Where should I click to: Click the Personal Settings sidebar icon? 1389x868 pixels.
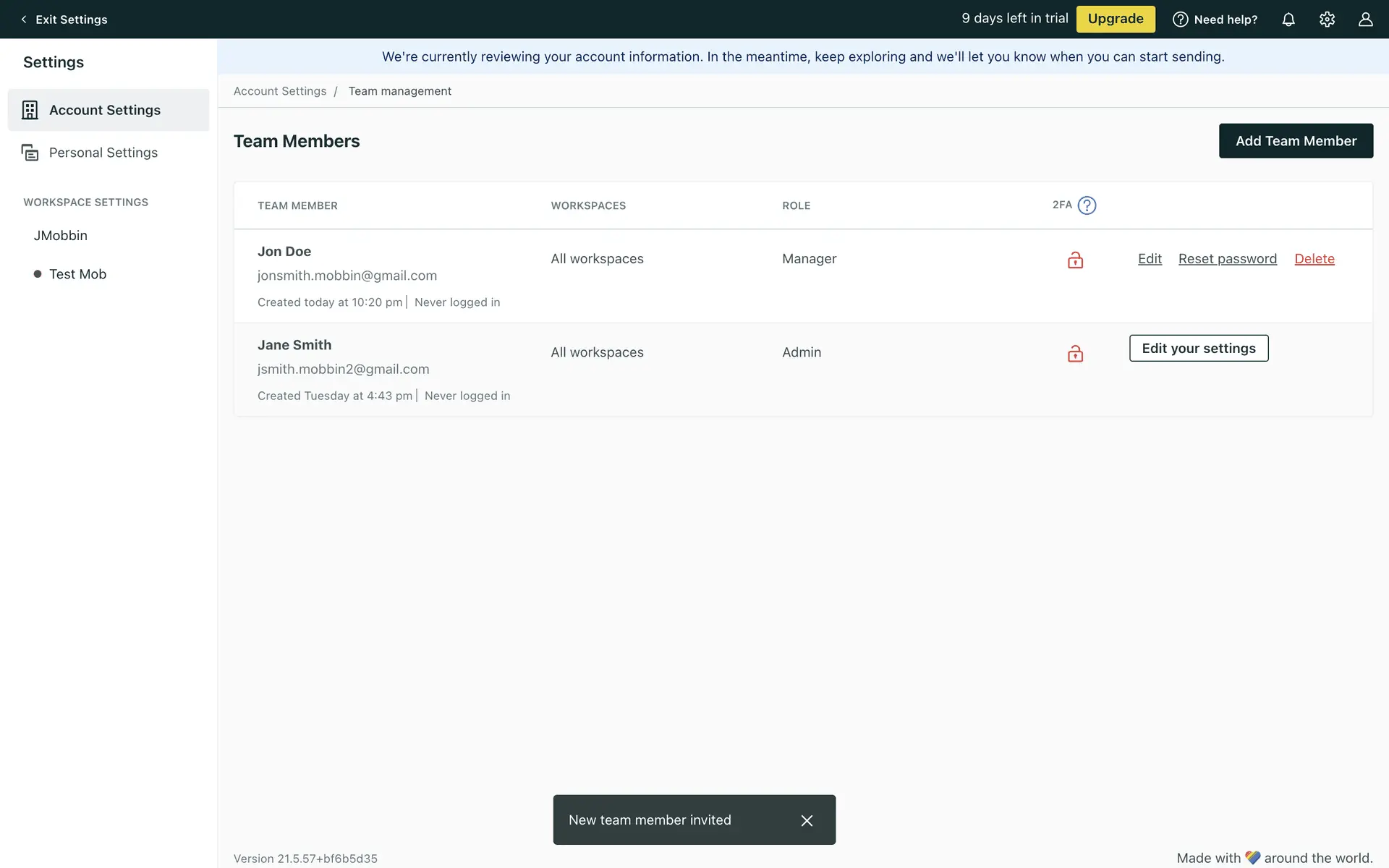coord(30,153)
